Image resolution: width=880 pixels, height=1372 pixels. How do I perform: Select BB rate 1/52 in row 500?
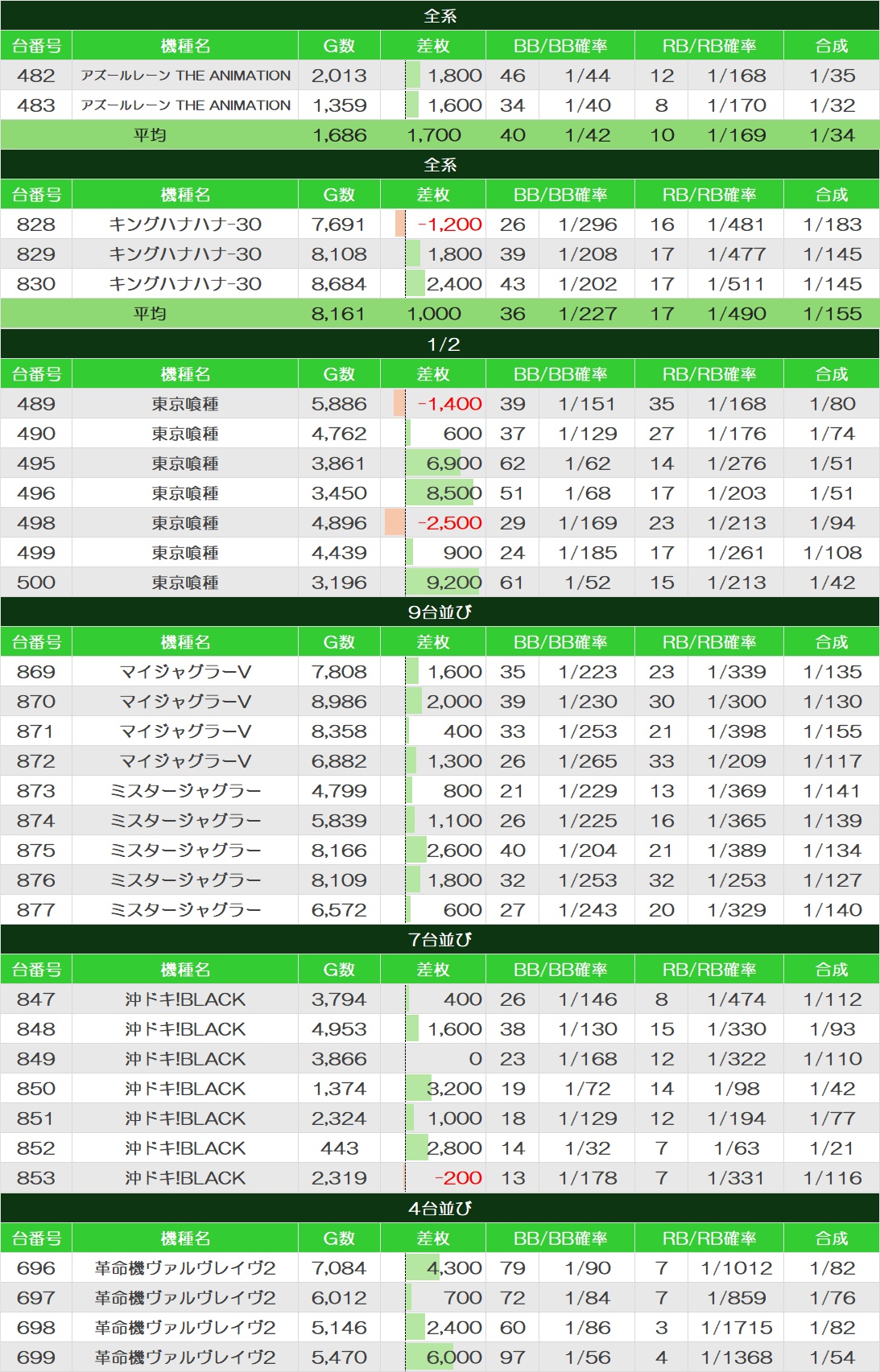588,583
